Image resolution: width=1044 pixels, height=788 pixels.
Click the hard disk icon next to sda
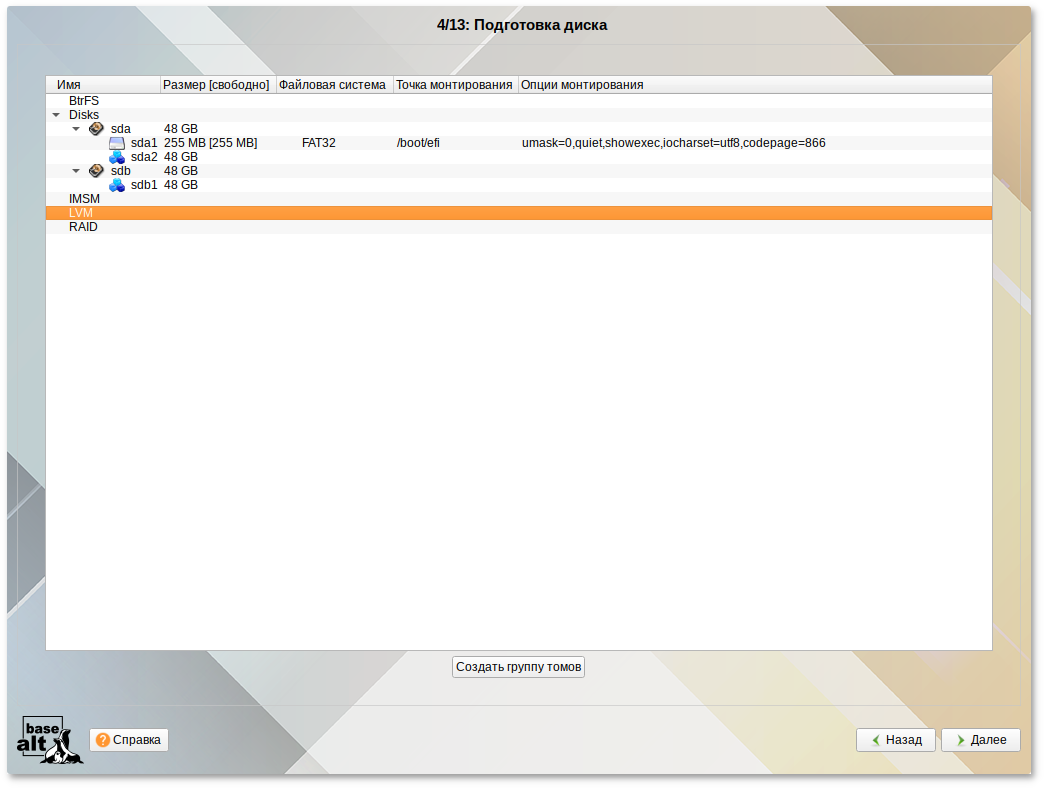tap(97, 128)
